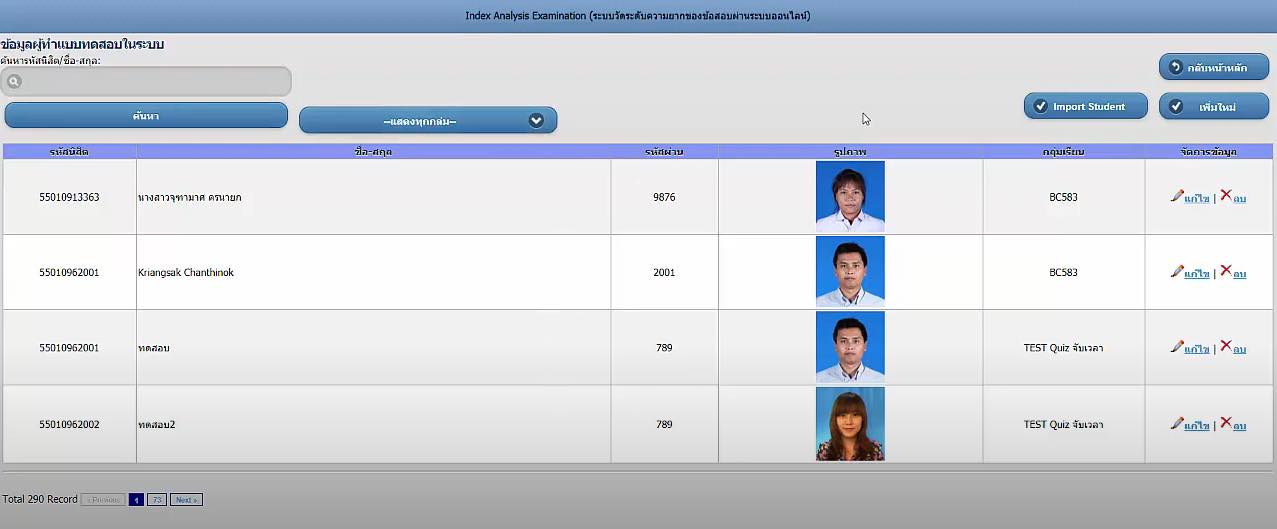Click the pencil edit icon in the ทดสอบ2 row
The height and width of the screenshot is (529, 1277).
point(1177,423)
